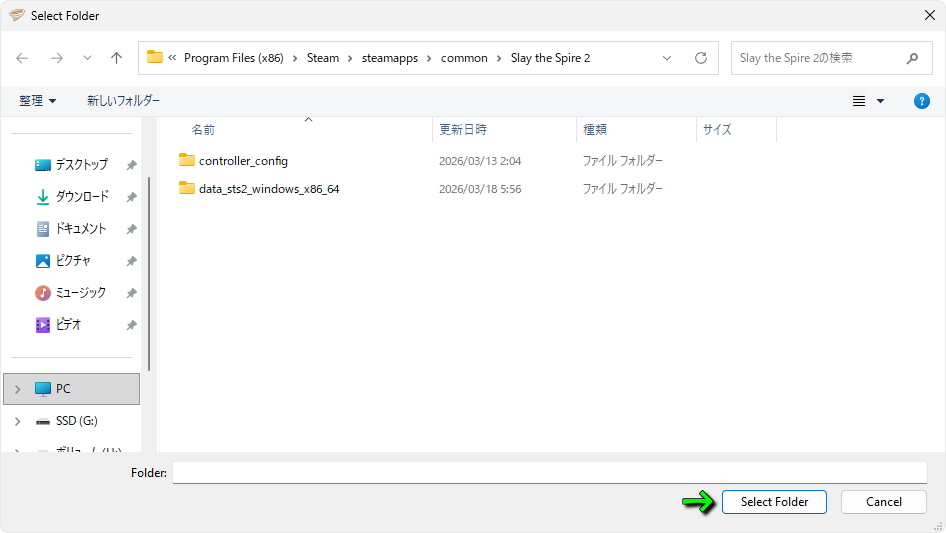
Task: Cancel the folder selection dialog
Action: pyautogui.click(x=883, y=502)
